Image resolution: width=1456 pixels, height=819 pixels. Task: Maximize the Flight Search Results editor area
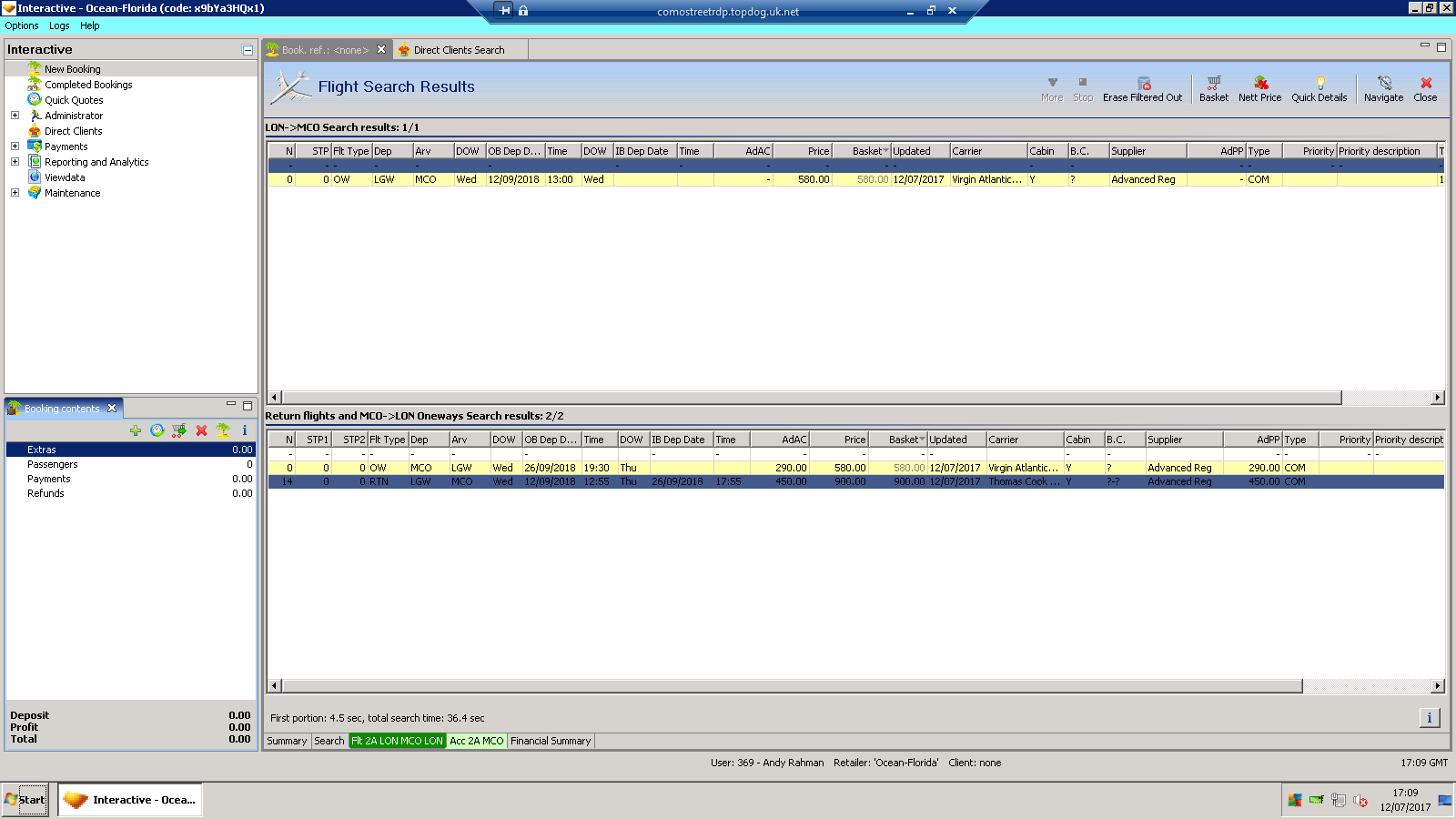[x=1441, y=47]
